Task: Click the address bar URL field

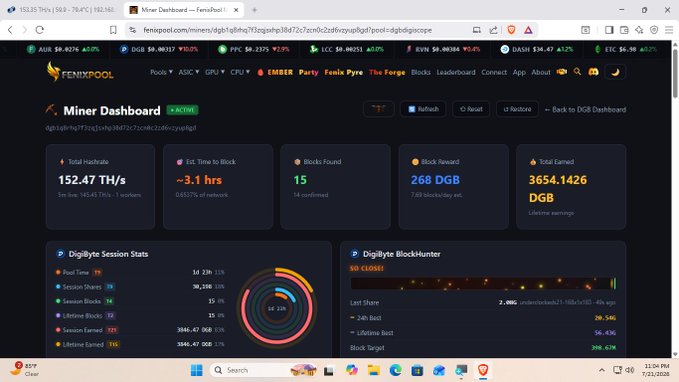Action: [288, 30]
